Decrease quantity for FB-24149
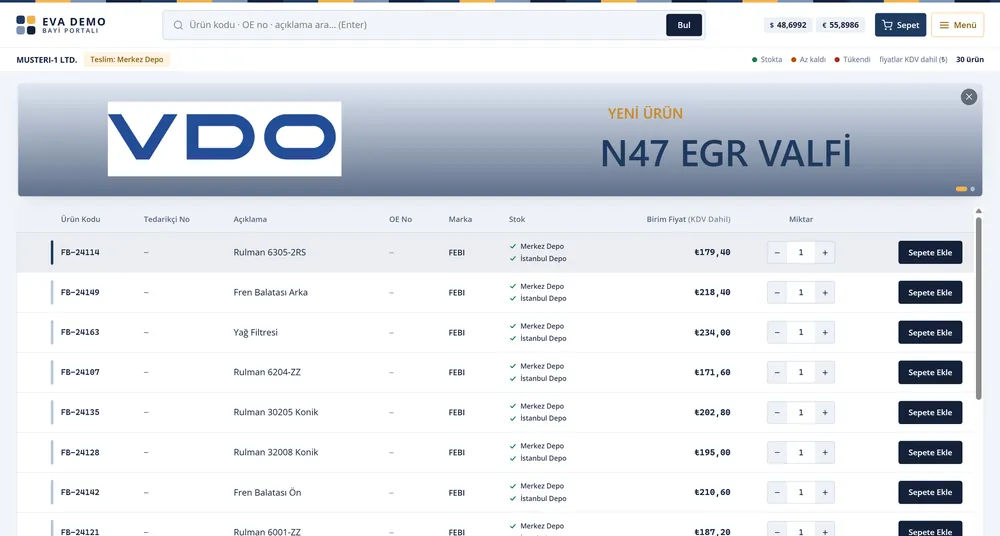Screen dimensions: 1000x536 777,293
